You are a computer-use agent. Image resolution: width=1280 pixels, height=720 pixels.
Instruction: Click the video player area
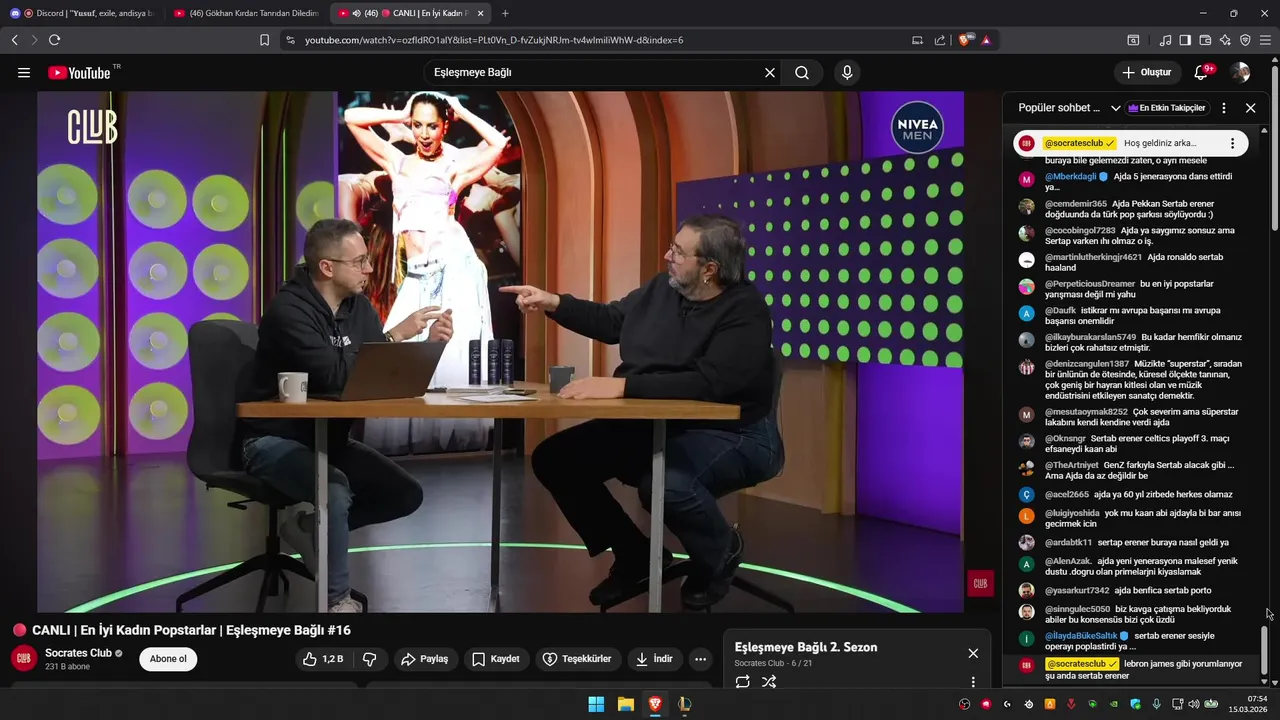500,352
